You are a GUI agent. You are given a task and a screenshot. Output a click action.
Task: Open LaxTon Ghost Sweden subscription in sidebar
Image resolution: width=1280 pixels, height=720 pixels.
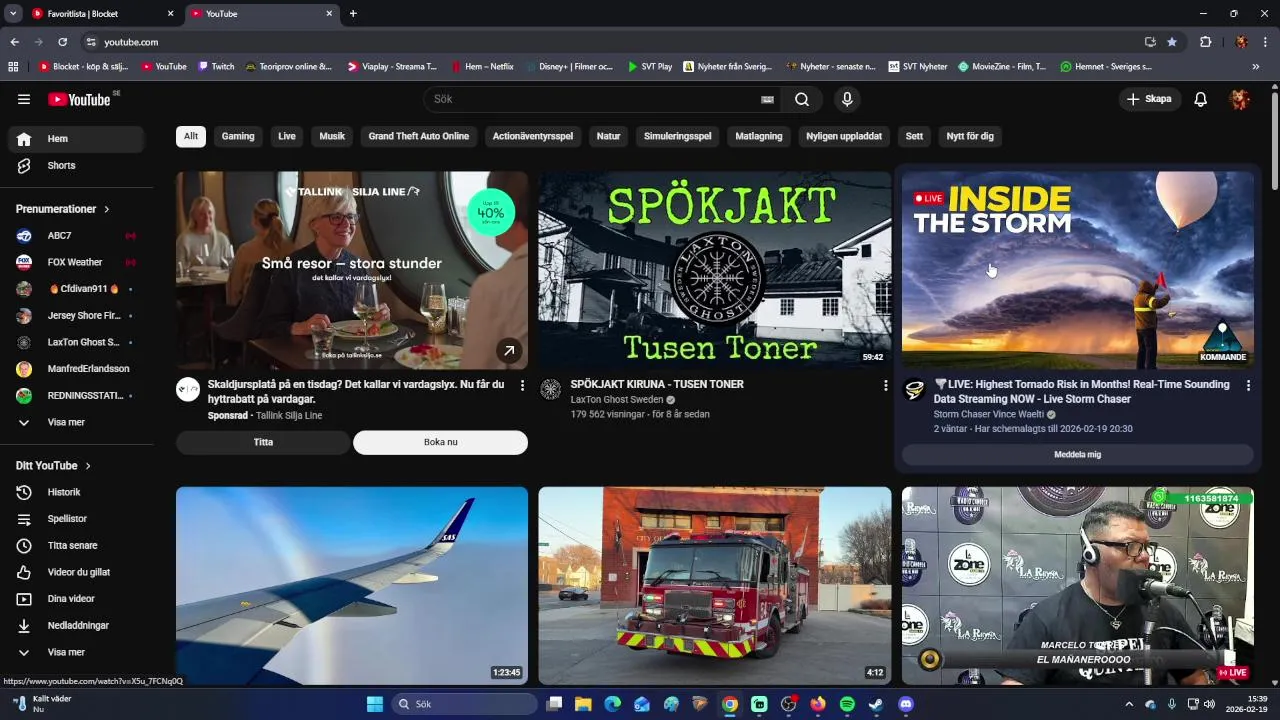(76, 342)
